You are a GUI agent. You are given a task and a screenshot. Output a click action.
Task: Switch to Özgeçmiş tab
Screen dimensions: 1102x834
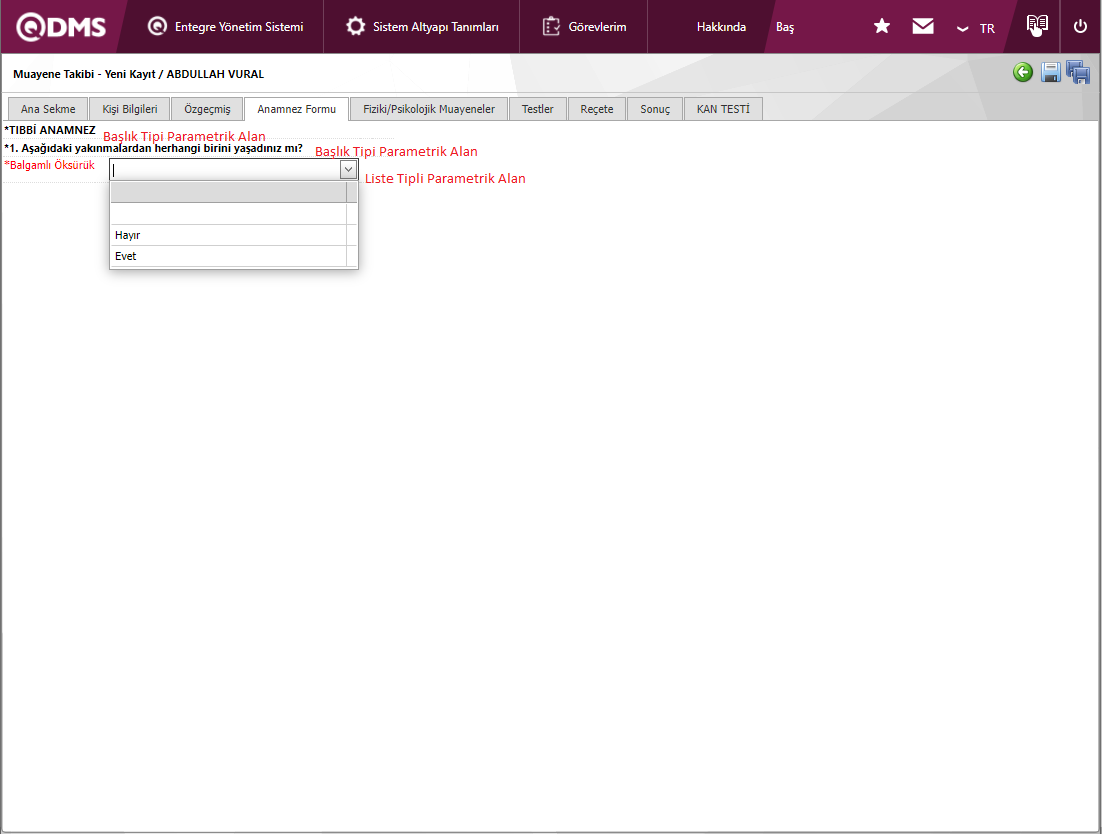pyautogui.click(x=207, y=109)
